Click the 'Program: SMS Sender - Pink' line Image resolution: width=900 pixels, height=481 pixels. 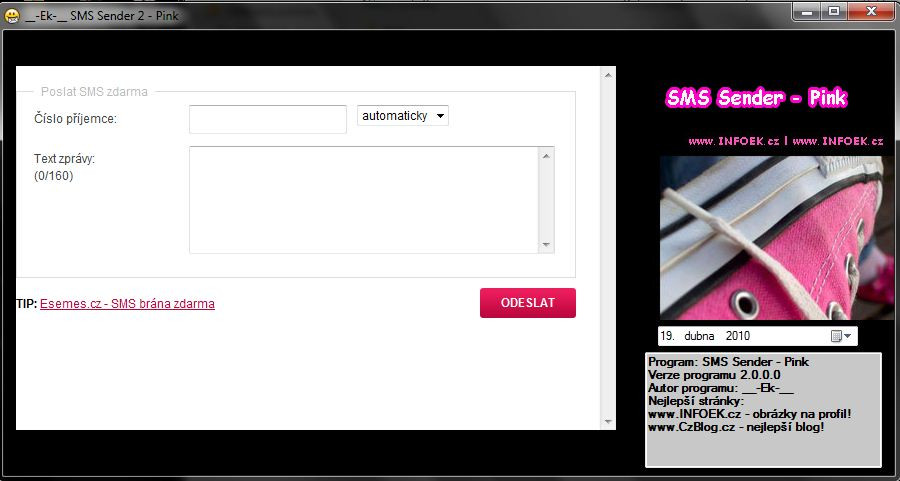click(x=728, y=362)
